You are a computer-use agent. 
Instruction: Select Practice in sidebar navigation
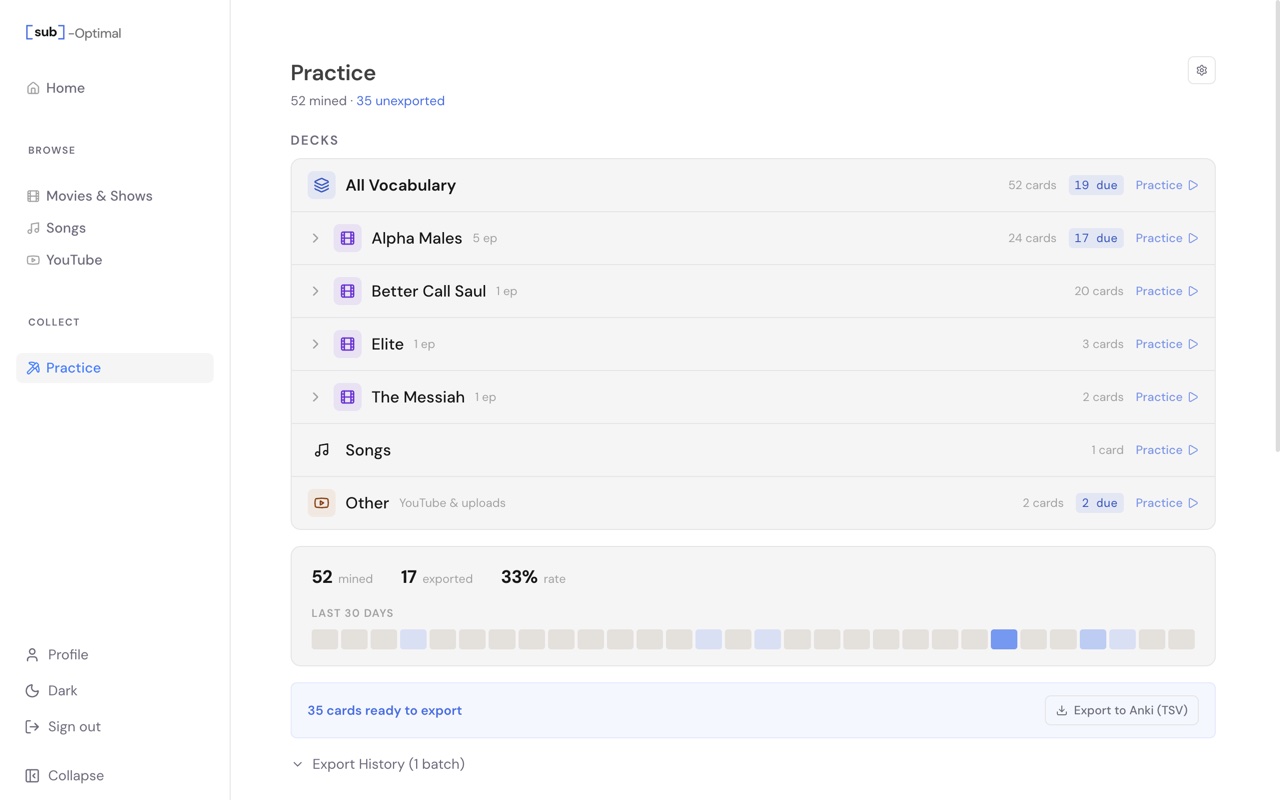(115, 368)
